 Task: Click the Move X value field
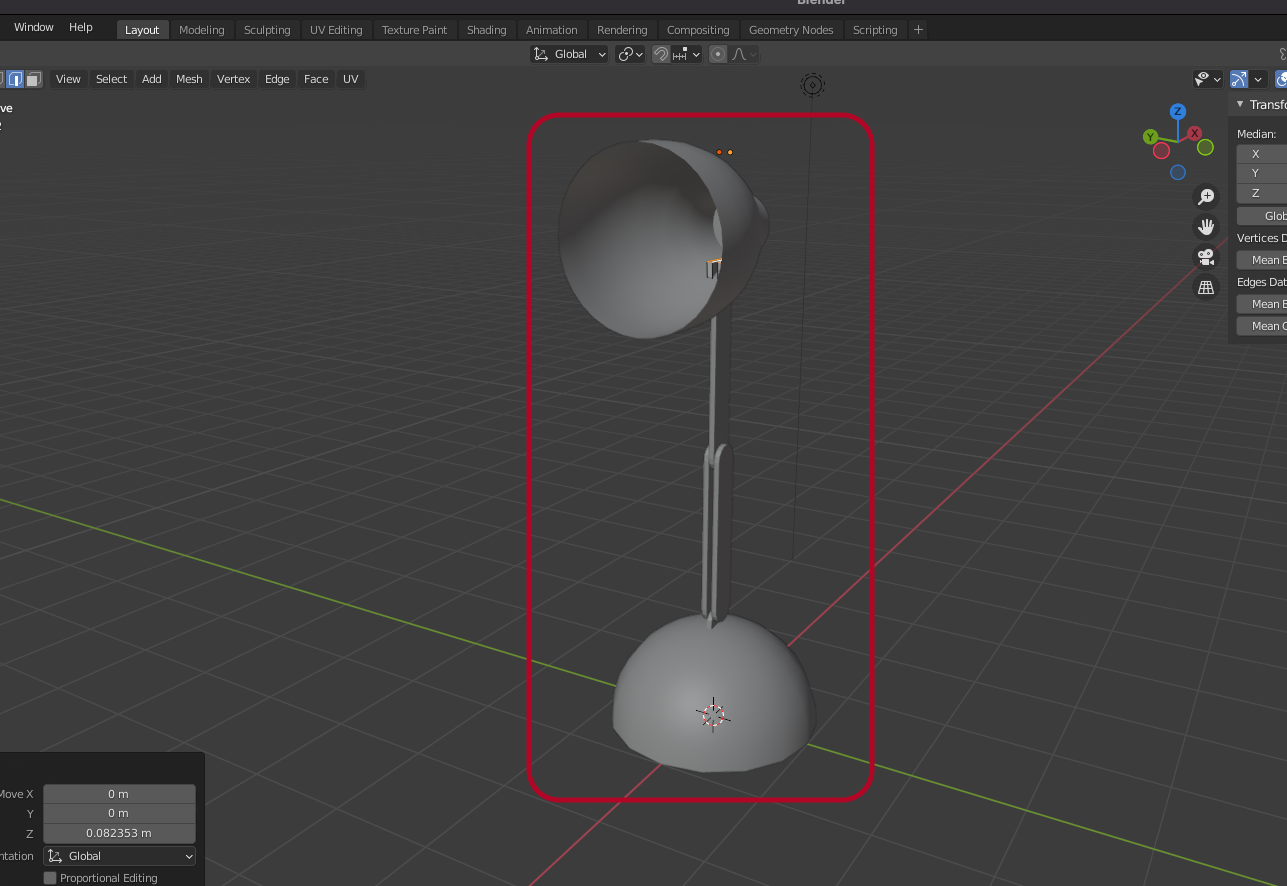point(119,794)
